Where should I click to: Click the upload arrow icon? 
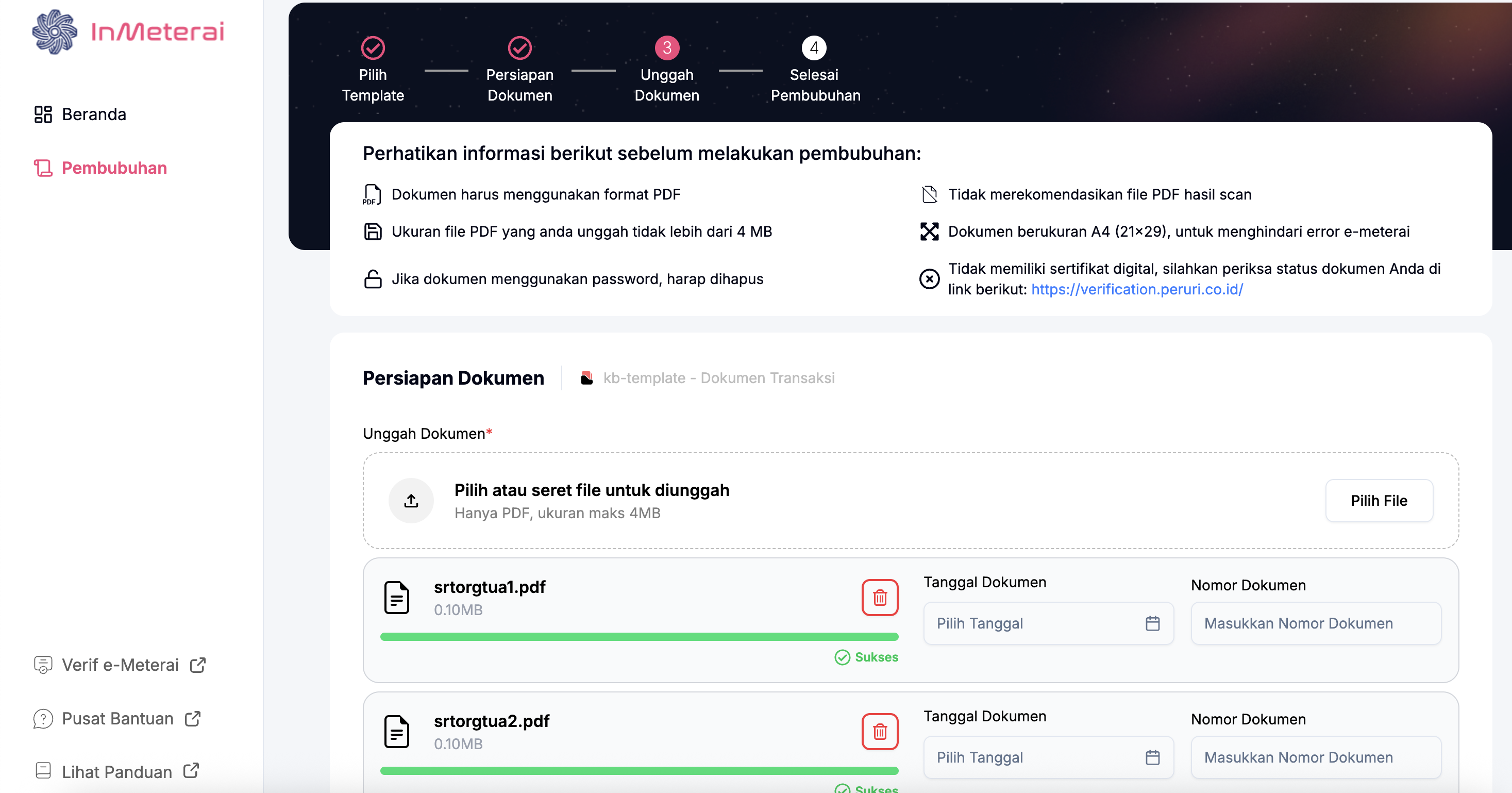pyautogui.click(x=411, y=501)
